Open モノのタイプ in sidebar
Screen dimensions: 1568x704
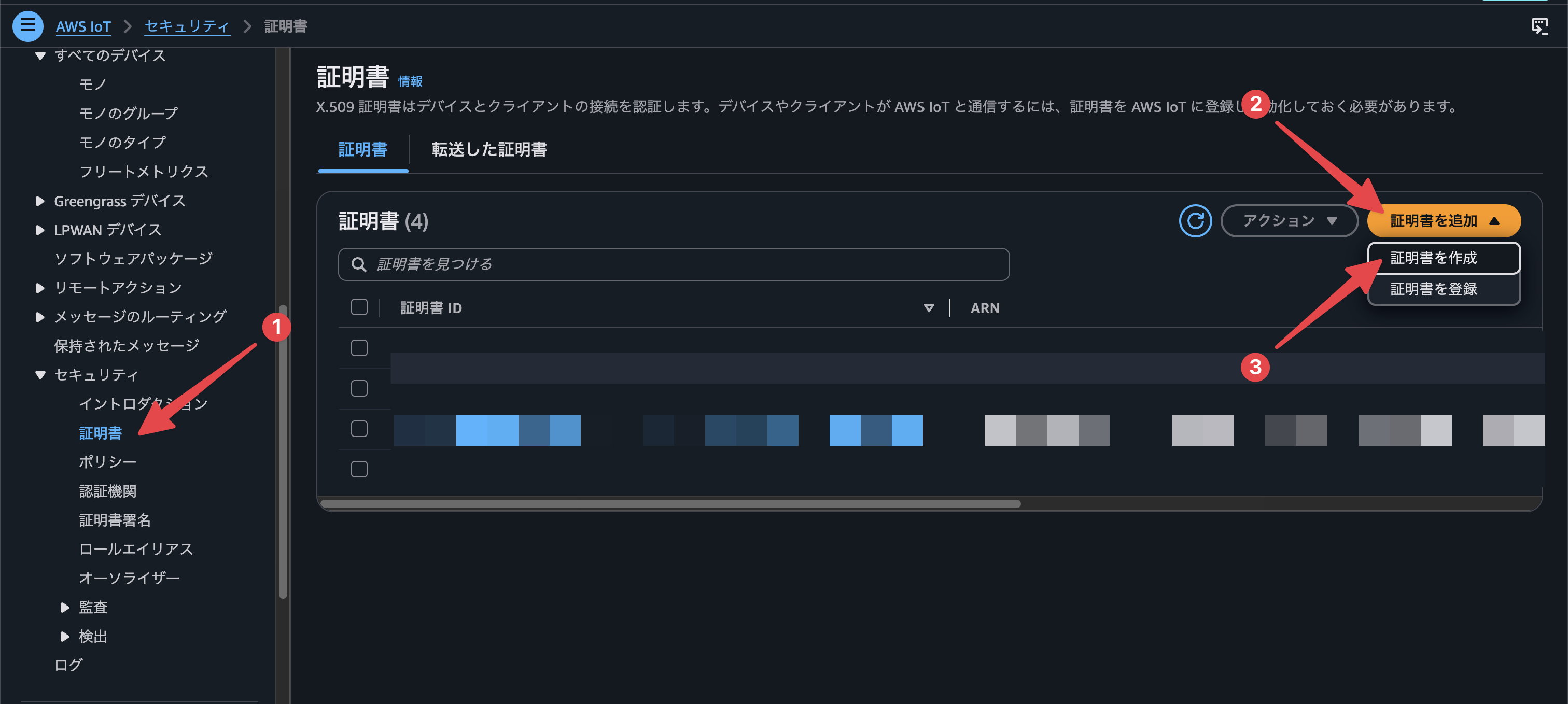[122, 143]
